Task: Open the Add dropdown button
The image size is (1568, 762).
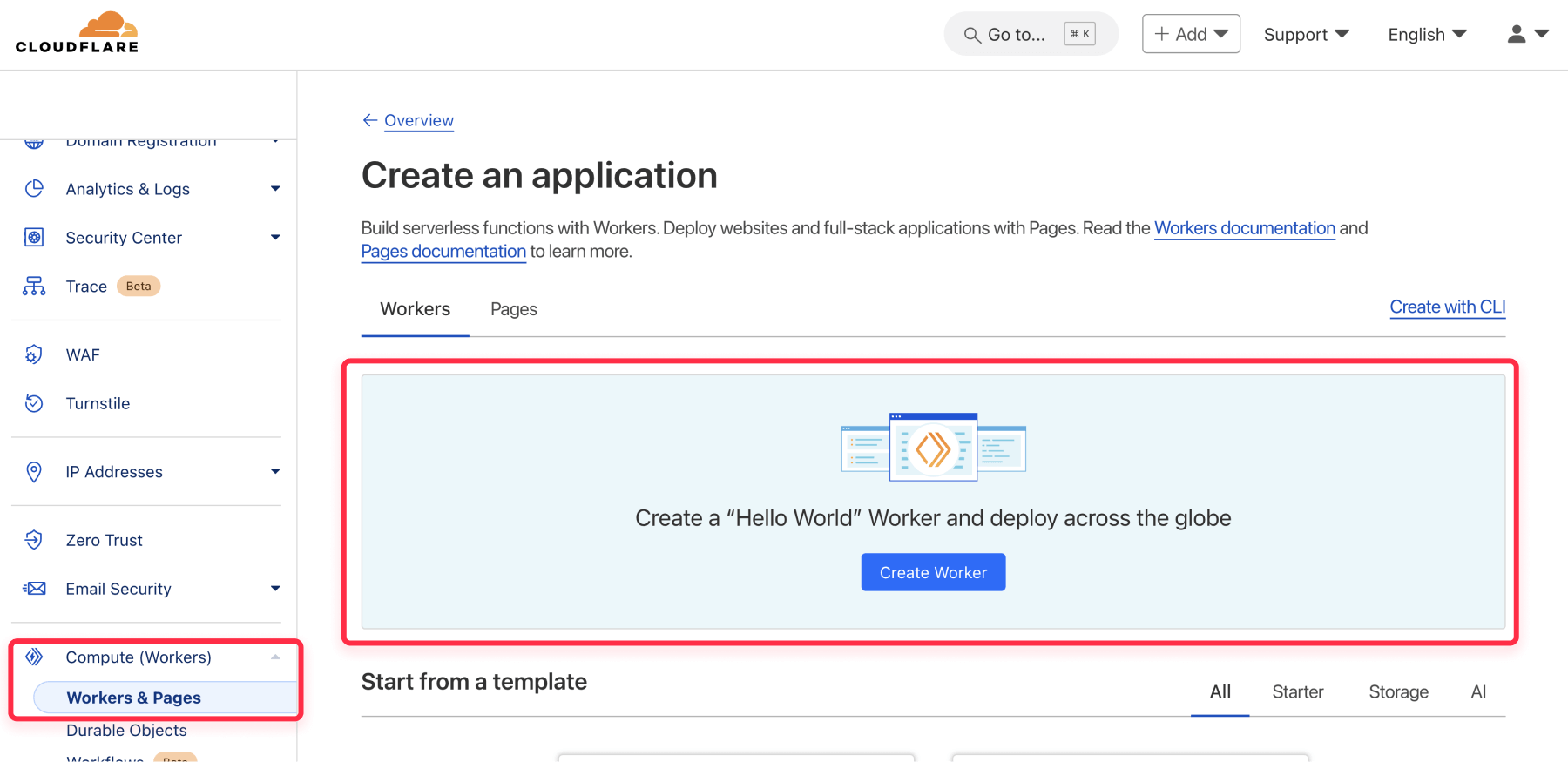Action: pos(1191,34)
